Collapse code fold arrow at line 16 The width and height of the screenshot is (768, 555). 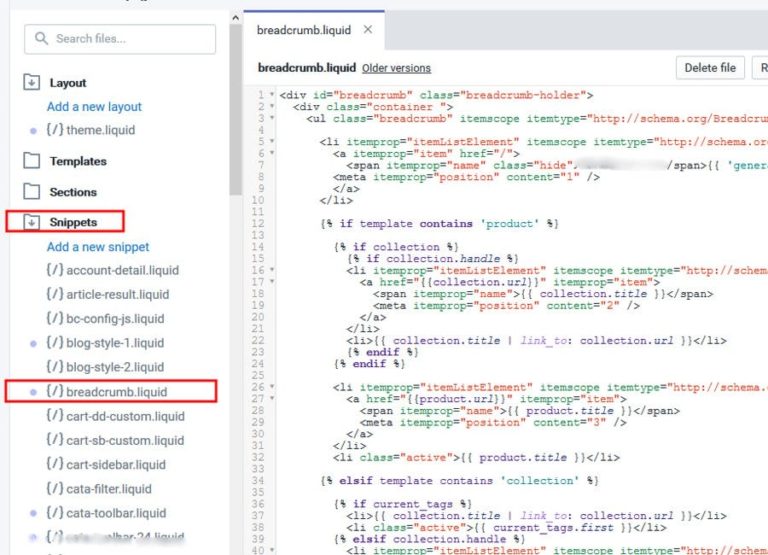(x=272, y=270)
